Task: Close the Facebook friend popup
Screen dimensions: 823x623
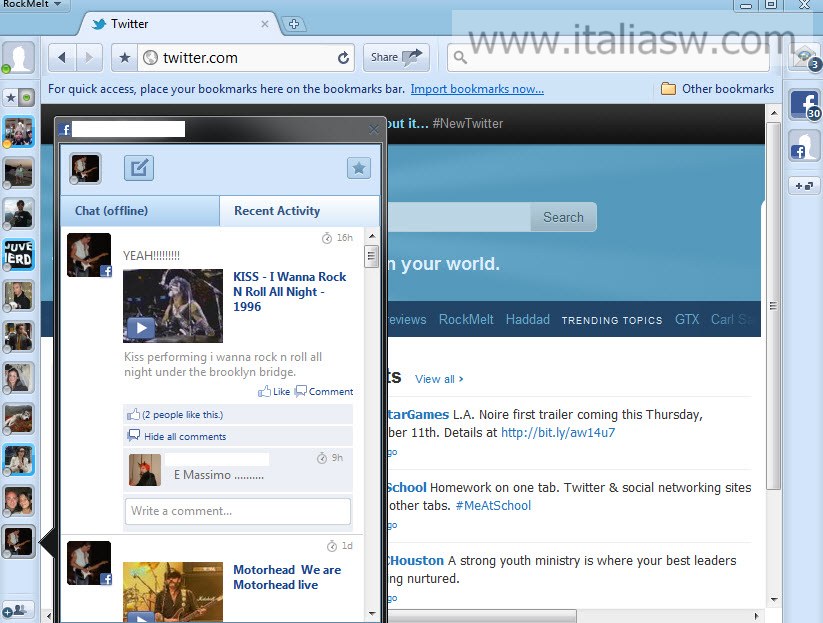Action: [x=374, y=129]
